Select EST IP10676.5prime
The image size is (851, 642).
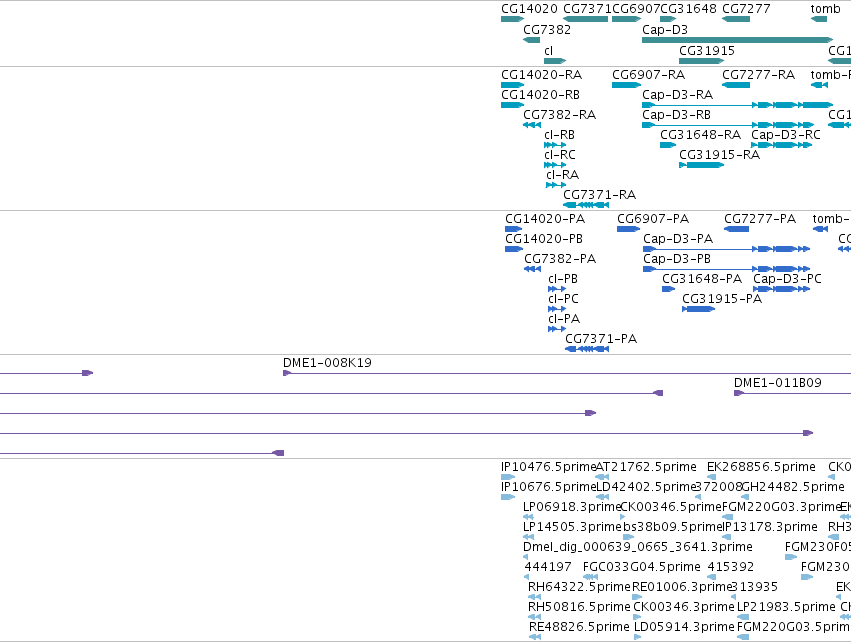508,497
